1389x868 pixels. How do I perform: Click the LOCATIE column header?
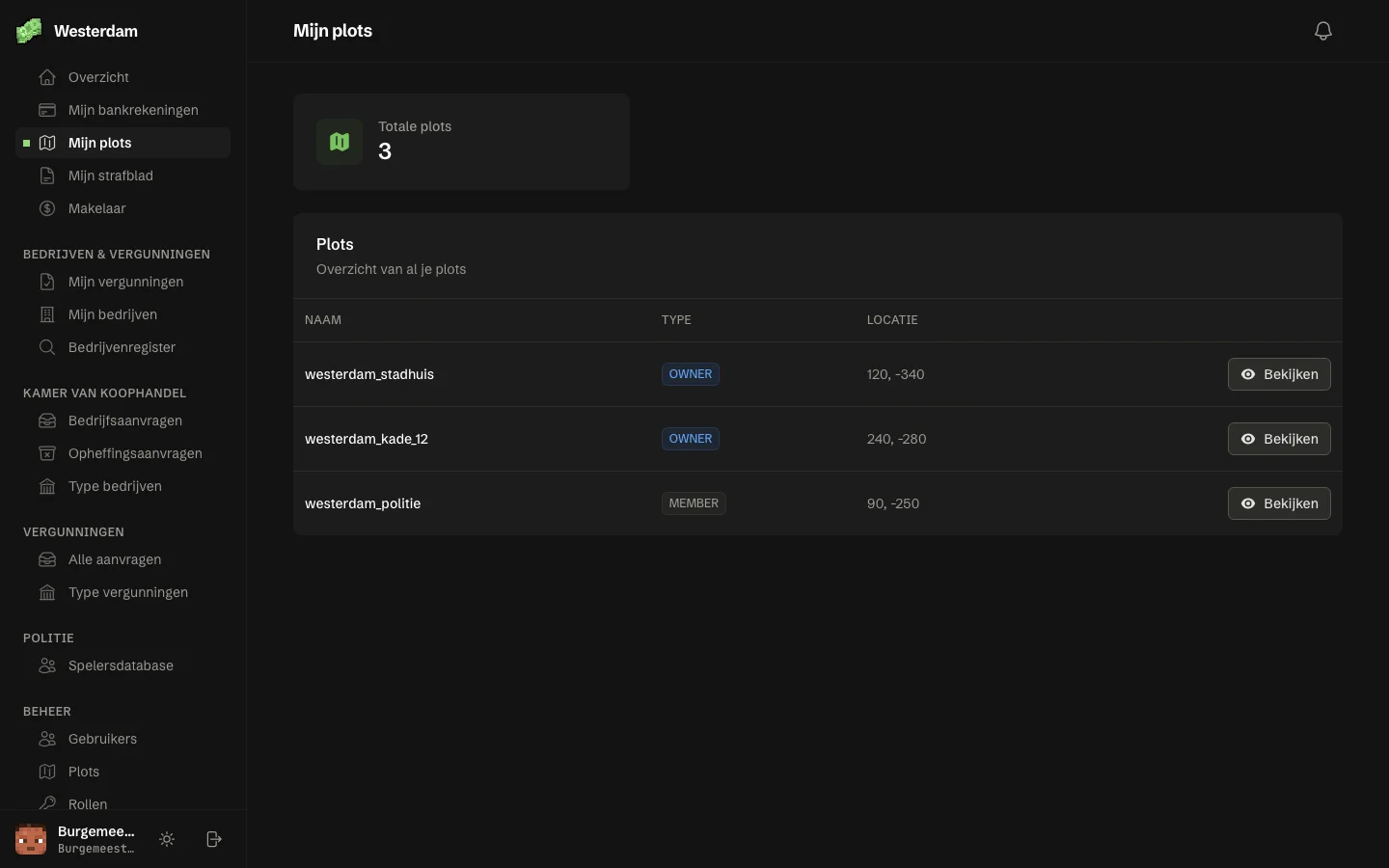[892, 320]
